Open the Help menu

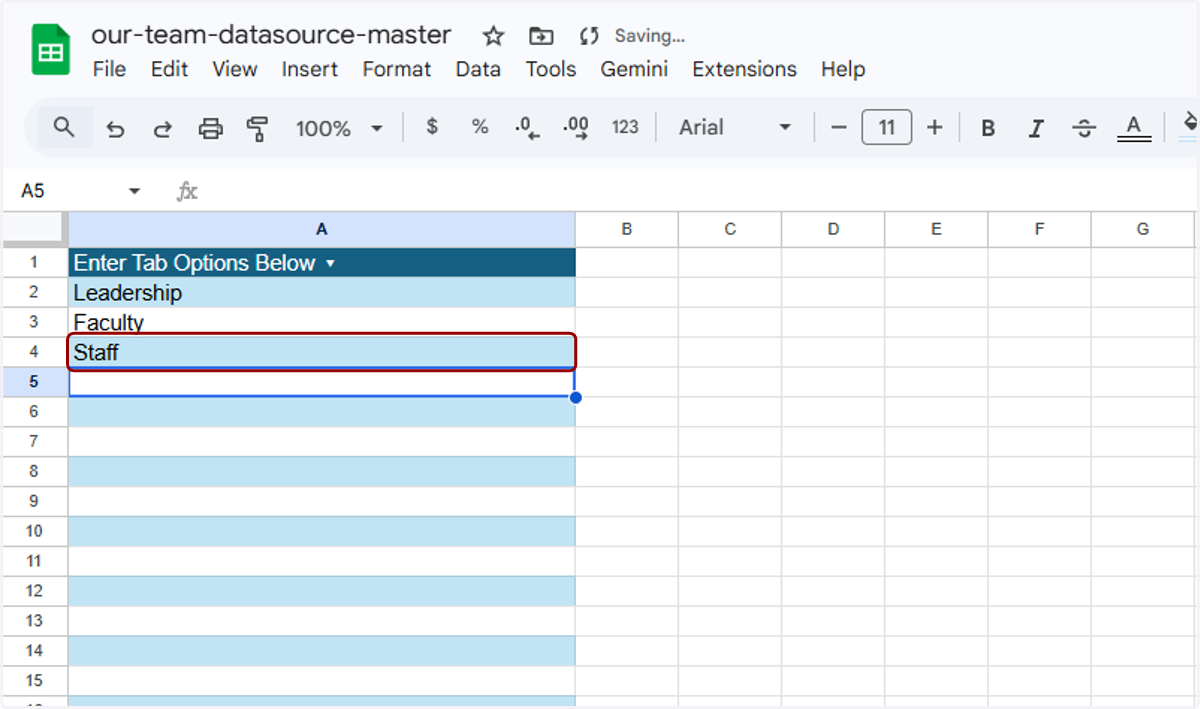click(x=843, y=69)
